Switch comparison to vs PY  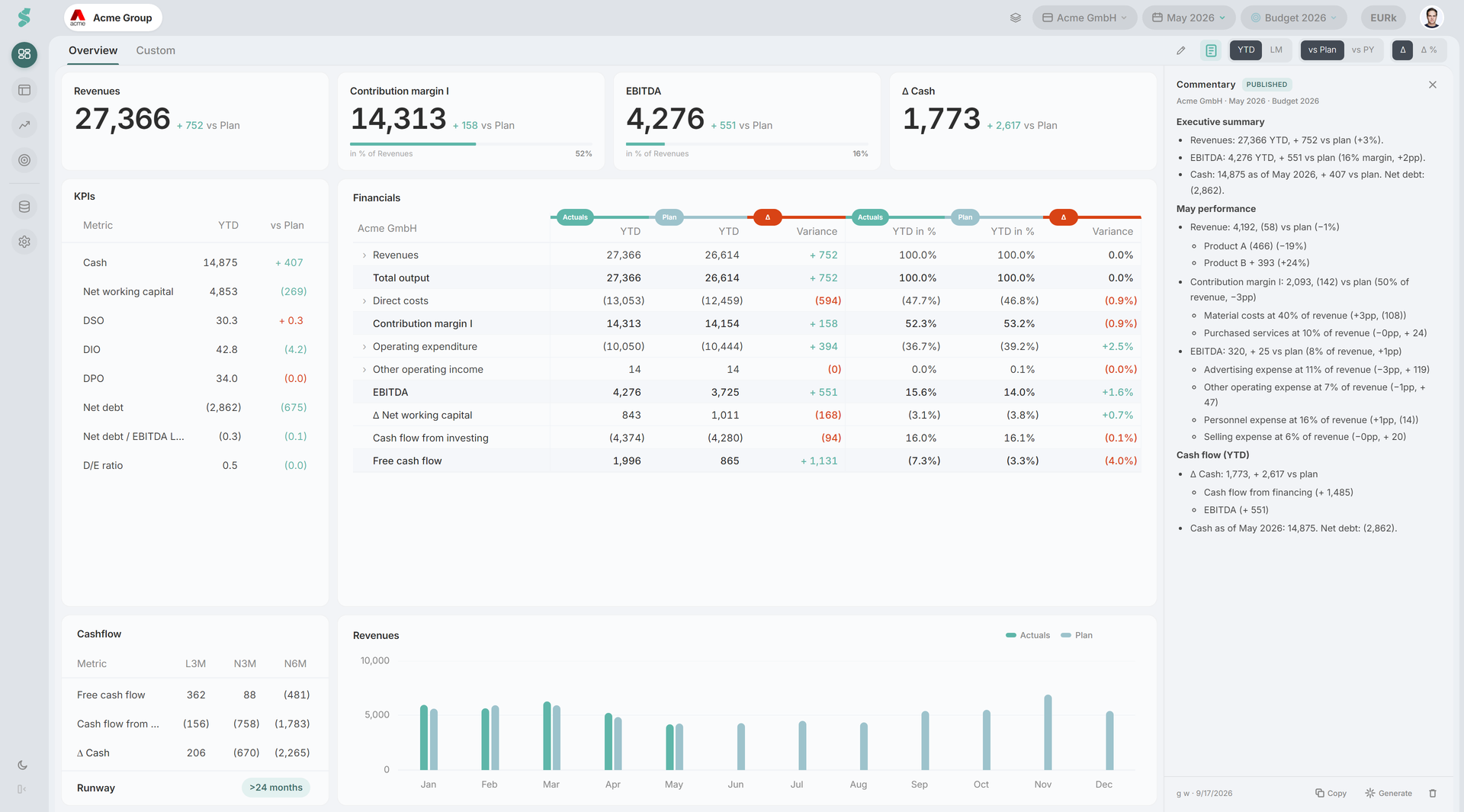(x=1363, y=50)
